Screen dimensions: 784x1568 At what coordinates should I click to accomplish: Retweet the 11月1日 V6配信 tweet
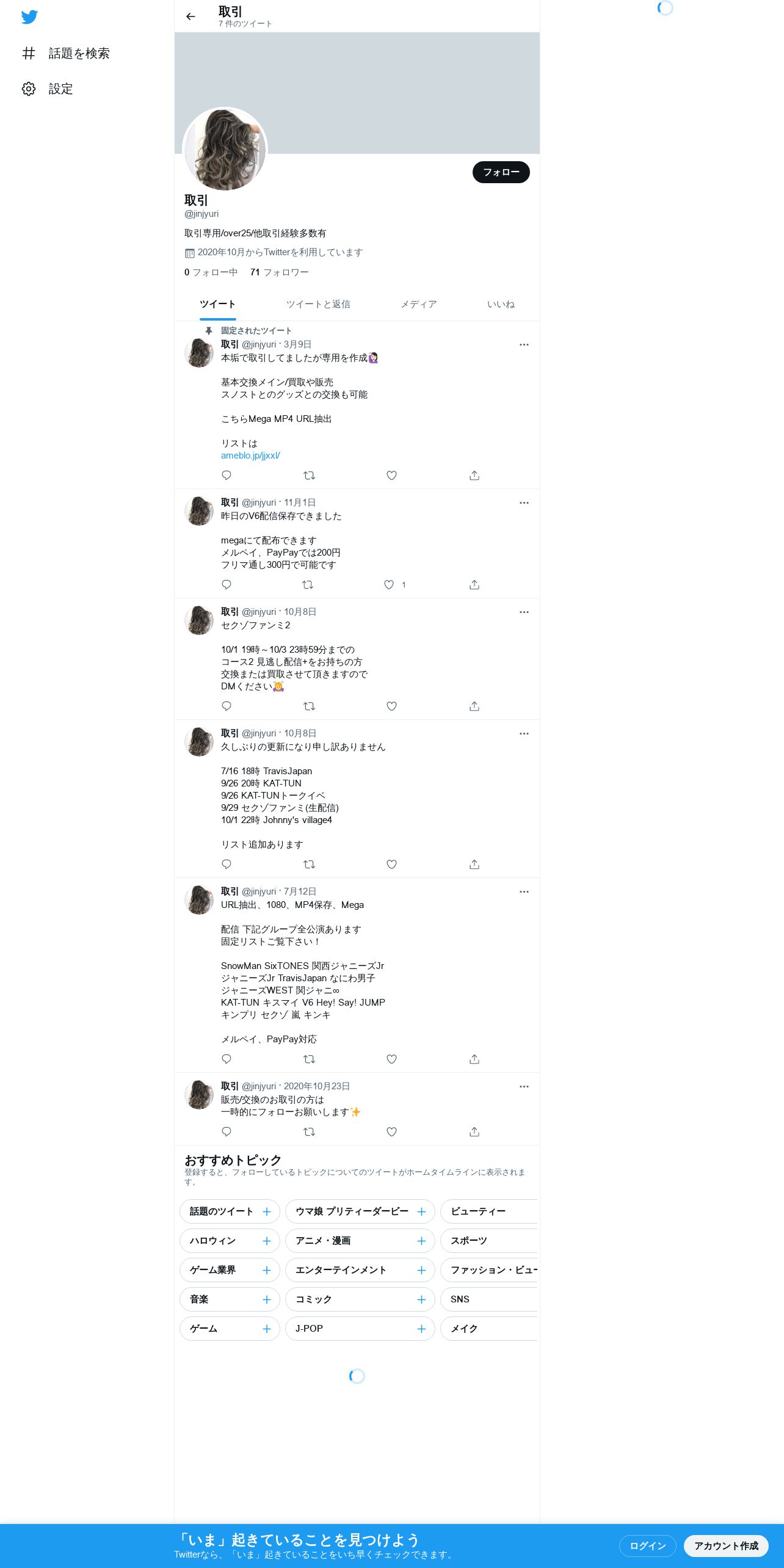tap(308, 584)
